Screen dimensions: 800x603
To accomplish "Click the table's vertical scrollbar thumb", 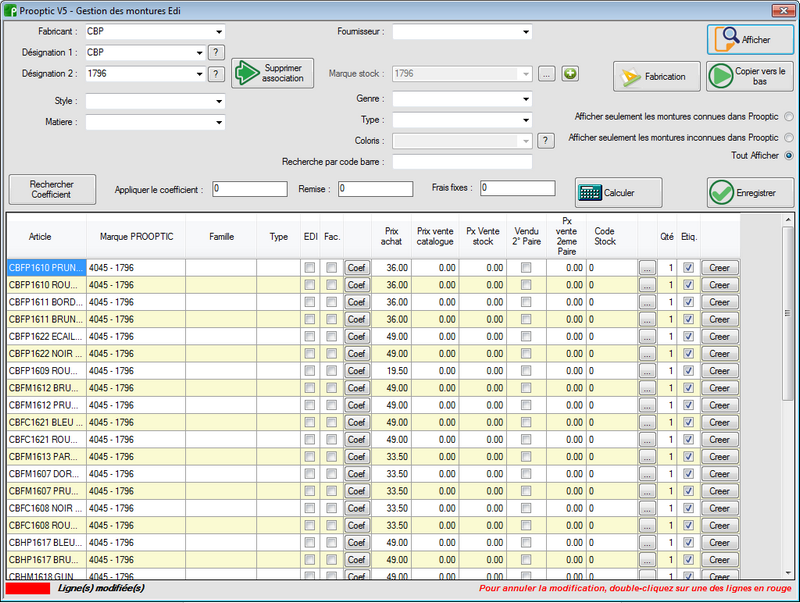I will point(788,314).
